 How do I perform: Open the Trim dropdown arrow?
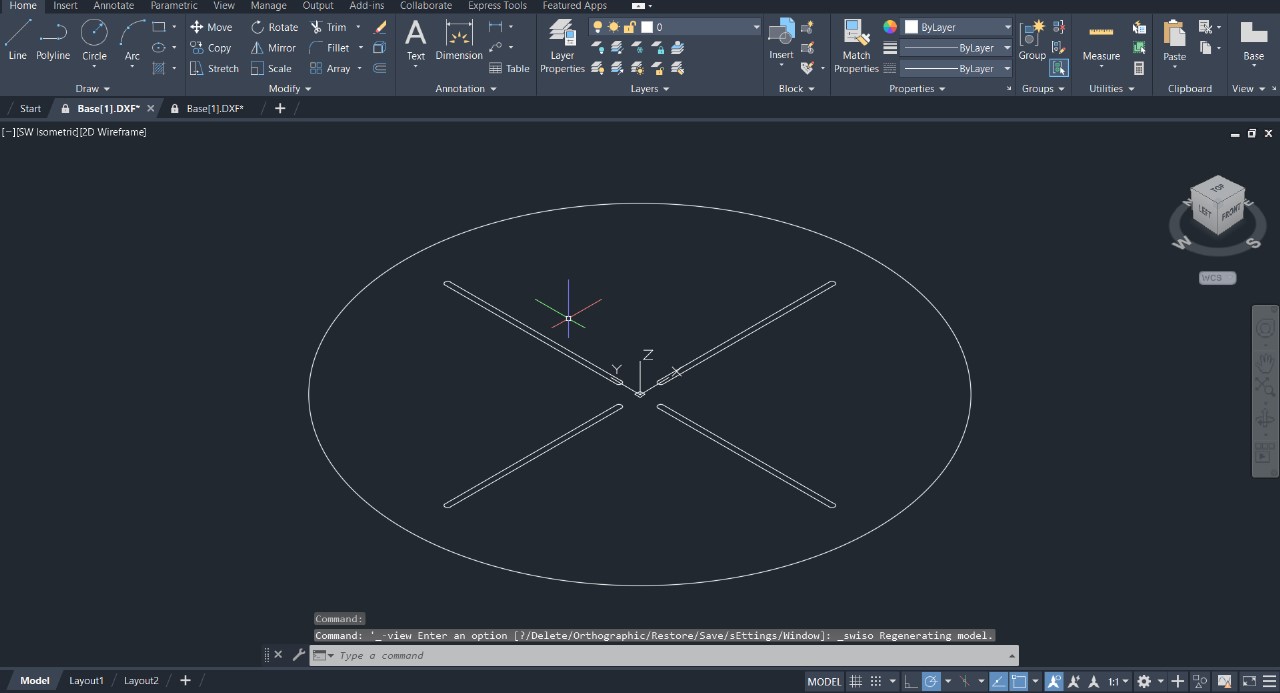pyautogui.click(x=358, y=27)
